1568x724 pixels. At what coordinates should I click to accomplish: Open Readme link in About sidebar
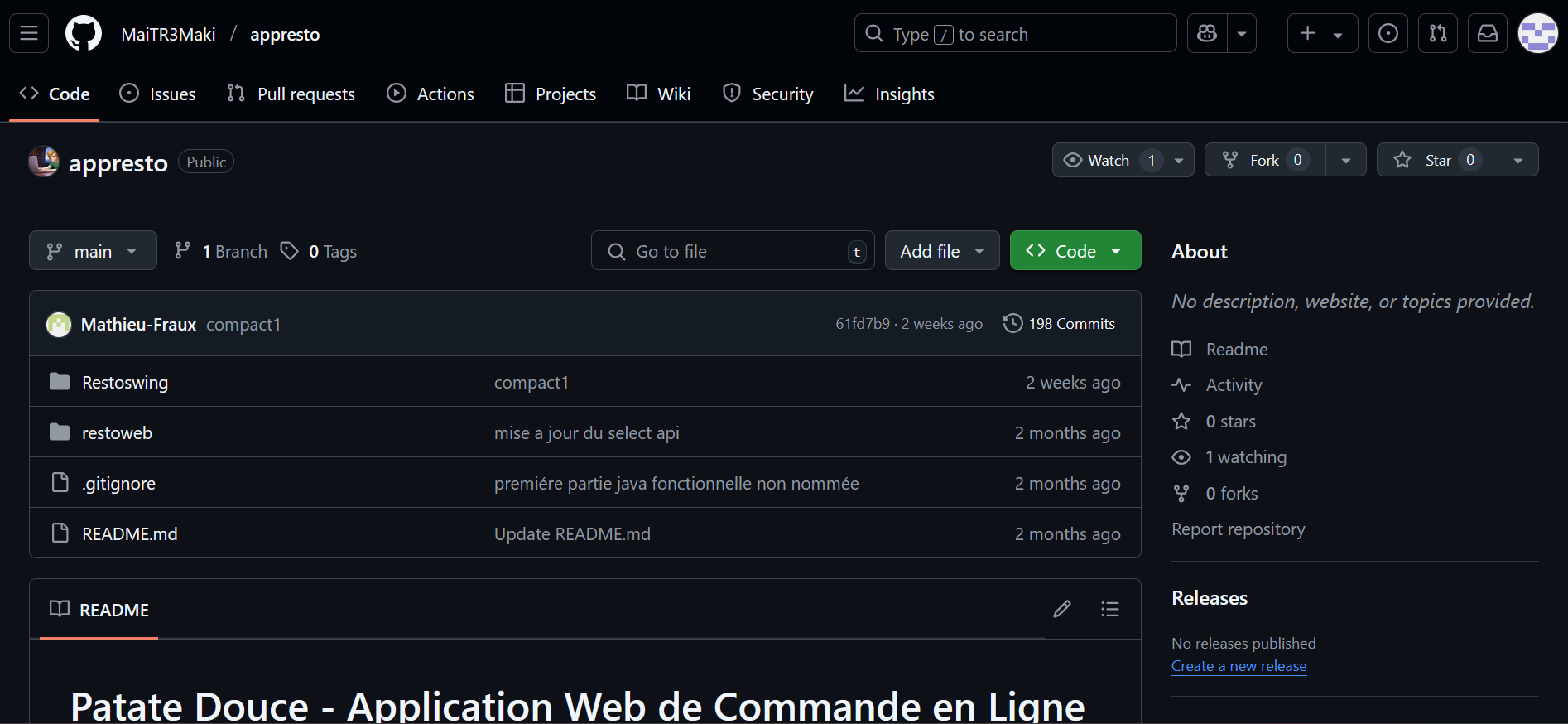coord(1219,349)
